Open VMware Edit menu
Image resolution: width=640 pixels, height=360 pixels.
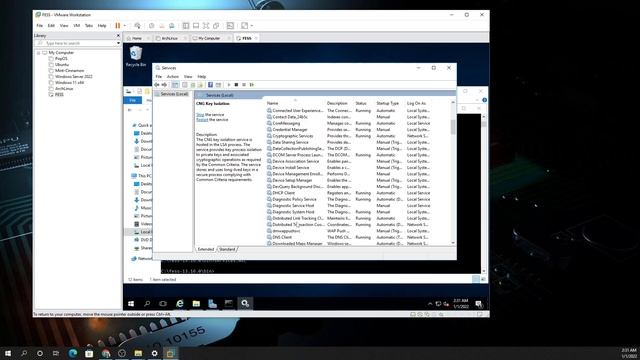[51, 25]
